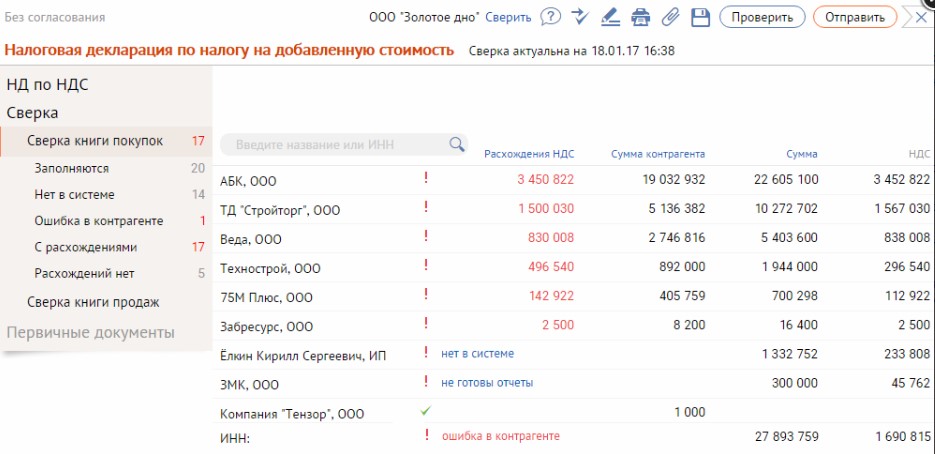Open the Сверка книги продаж section
This screenshot has width=935, height=454.
[x=94, y=302]
